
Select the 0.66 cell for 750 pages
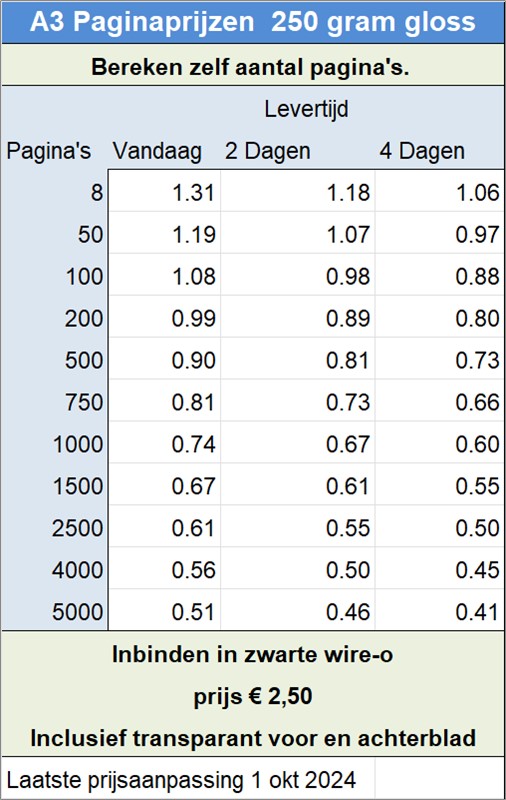(x=440, y=403)
